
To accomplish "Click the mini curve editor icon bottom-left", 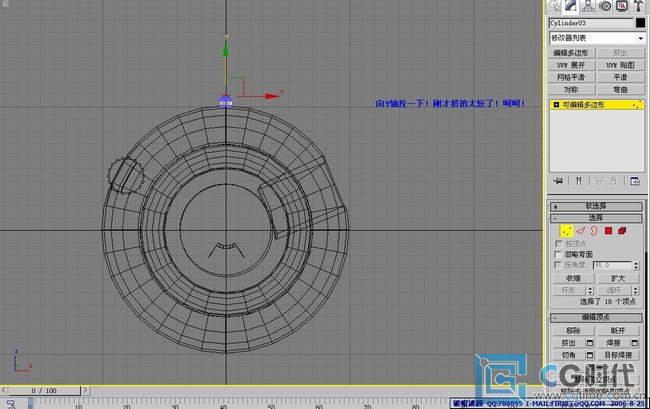I will click(10, 404).
